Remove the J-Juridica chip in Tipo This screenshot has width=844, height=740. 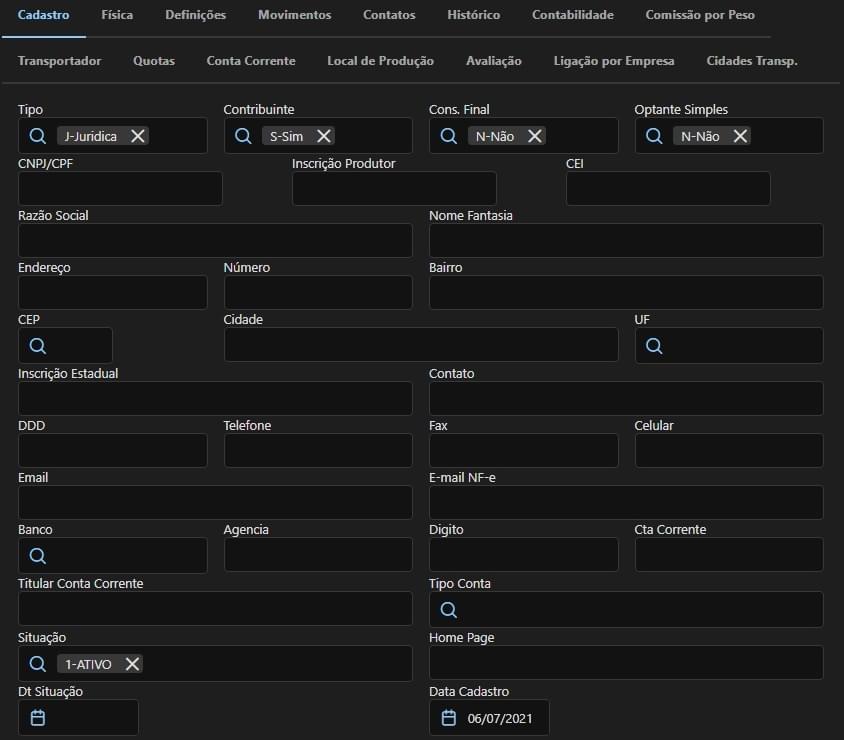pyautogui.click(x=138, y=136)
